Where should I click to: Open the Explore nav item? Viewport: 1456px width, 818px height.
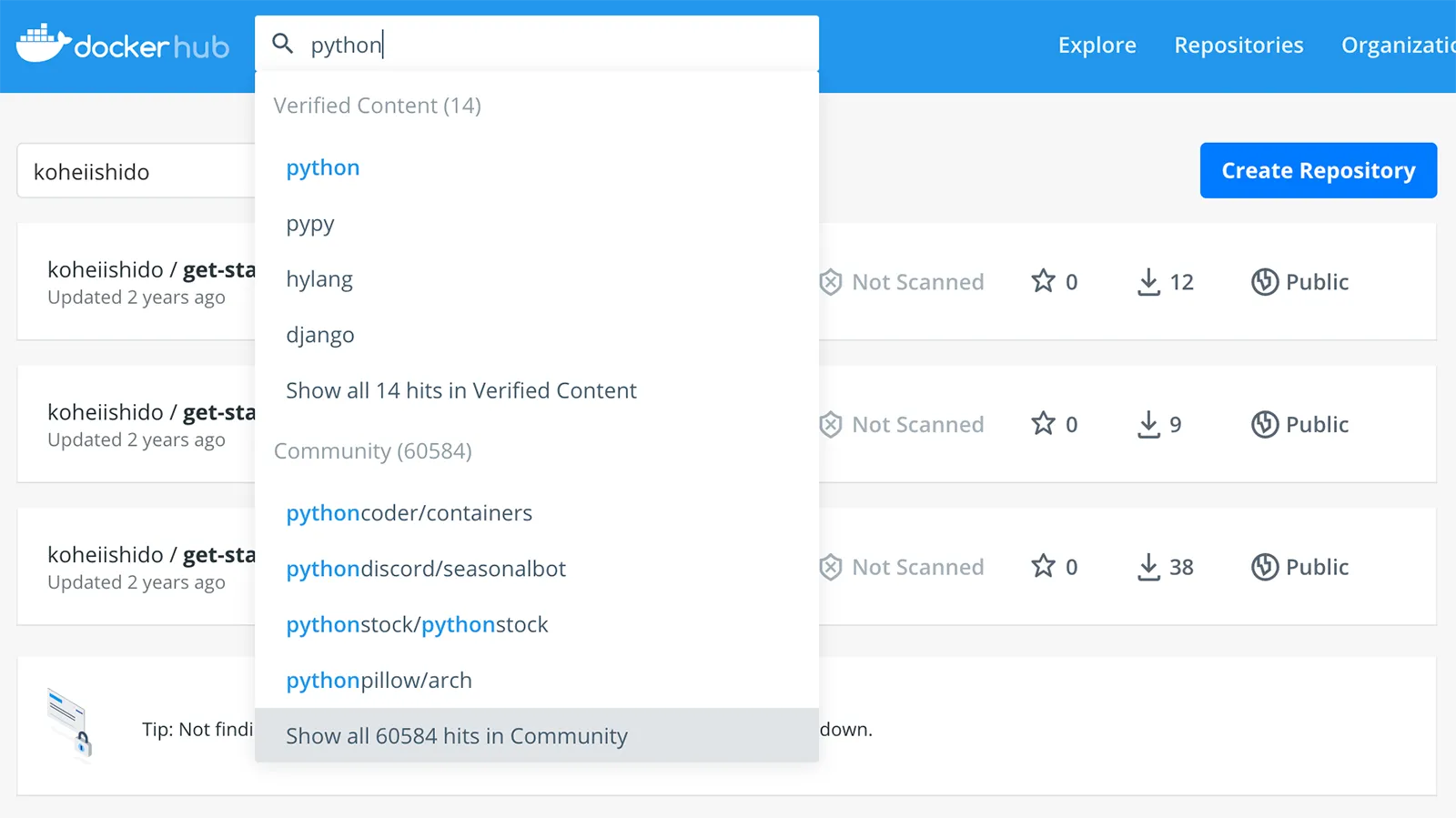[1097, 45]
